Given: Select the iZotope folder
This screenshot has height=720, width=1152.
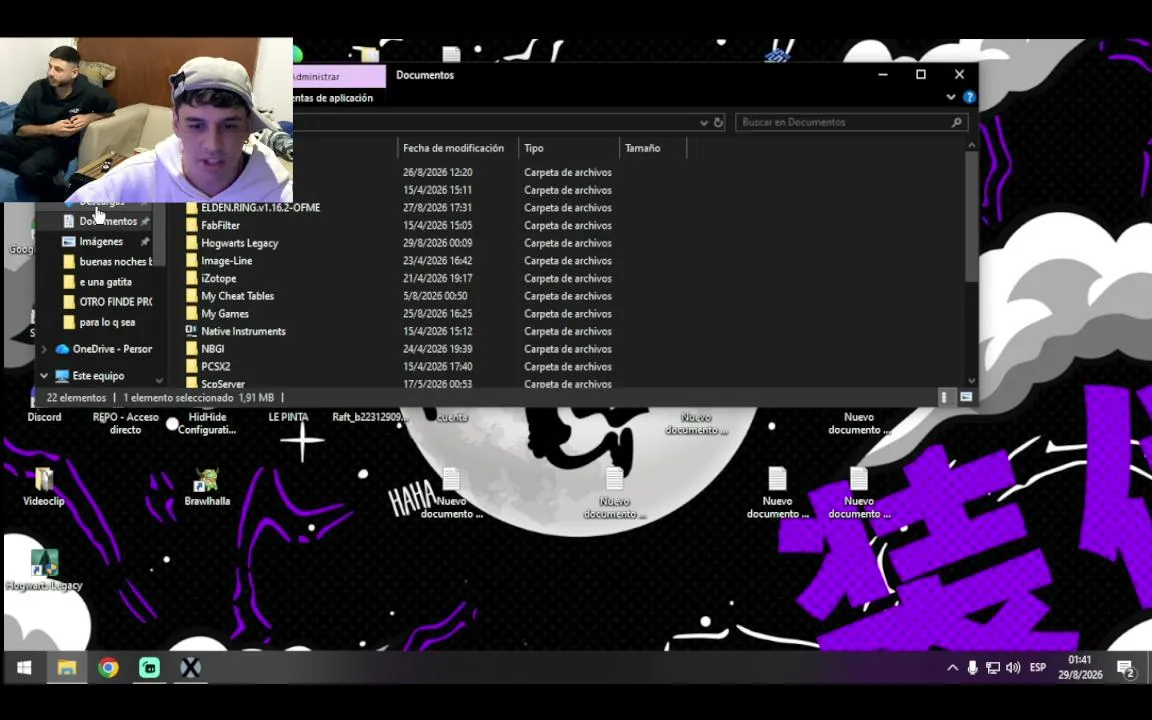Looking at the screenshot, I should (212, 278).
